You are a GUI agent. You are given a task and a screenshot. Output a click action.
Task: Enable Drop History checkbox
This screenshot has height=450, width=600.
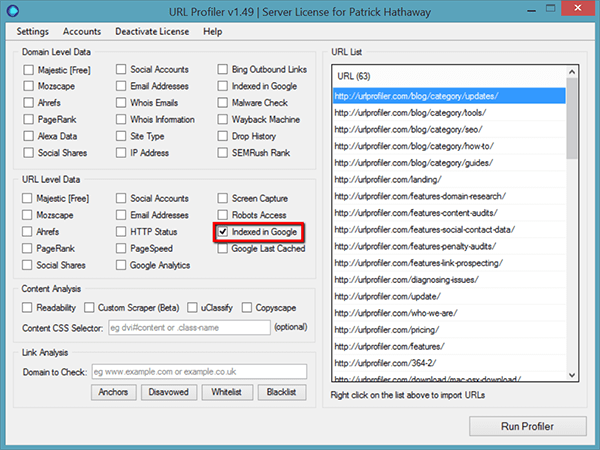(x=222, y=136)
